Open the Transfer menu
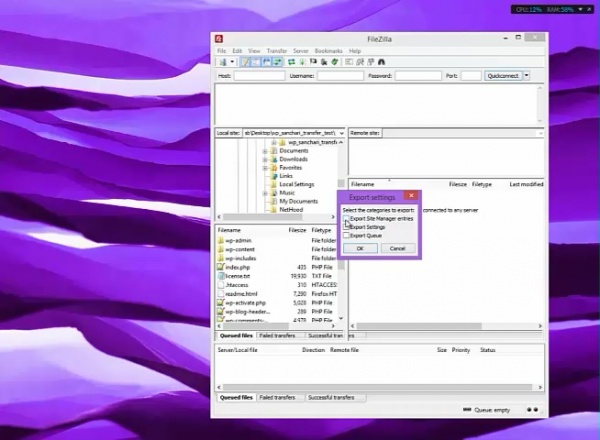This screenshot has height=440, width=600. (x=276, y=51)
